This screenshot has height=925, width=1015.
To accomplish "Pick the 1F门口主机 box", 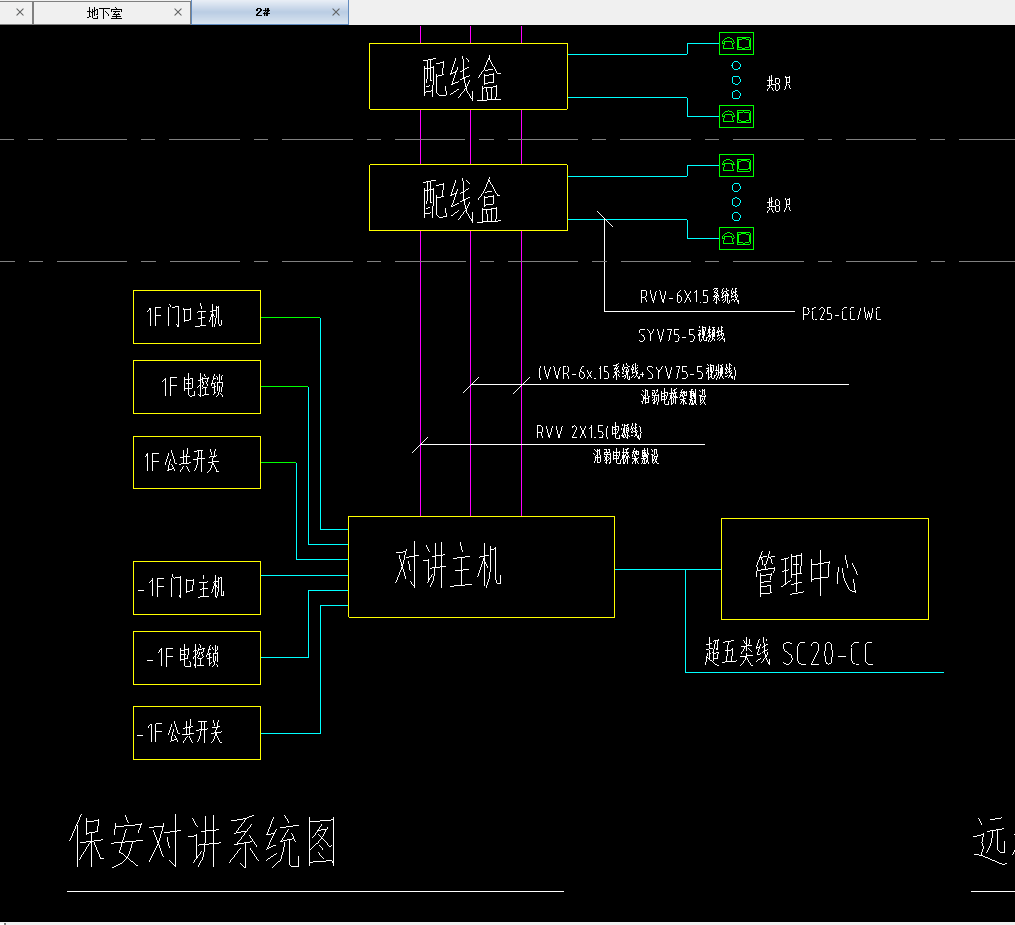I will coord(197,317).
